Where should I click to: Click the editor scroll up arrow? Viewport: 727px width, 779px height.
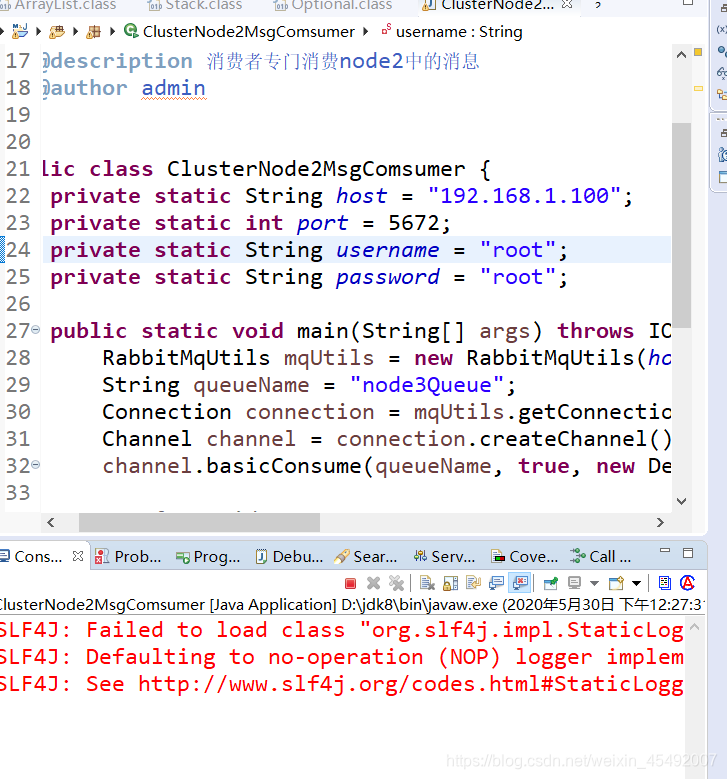point(681,54)
